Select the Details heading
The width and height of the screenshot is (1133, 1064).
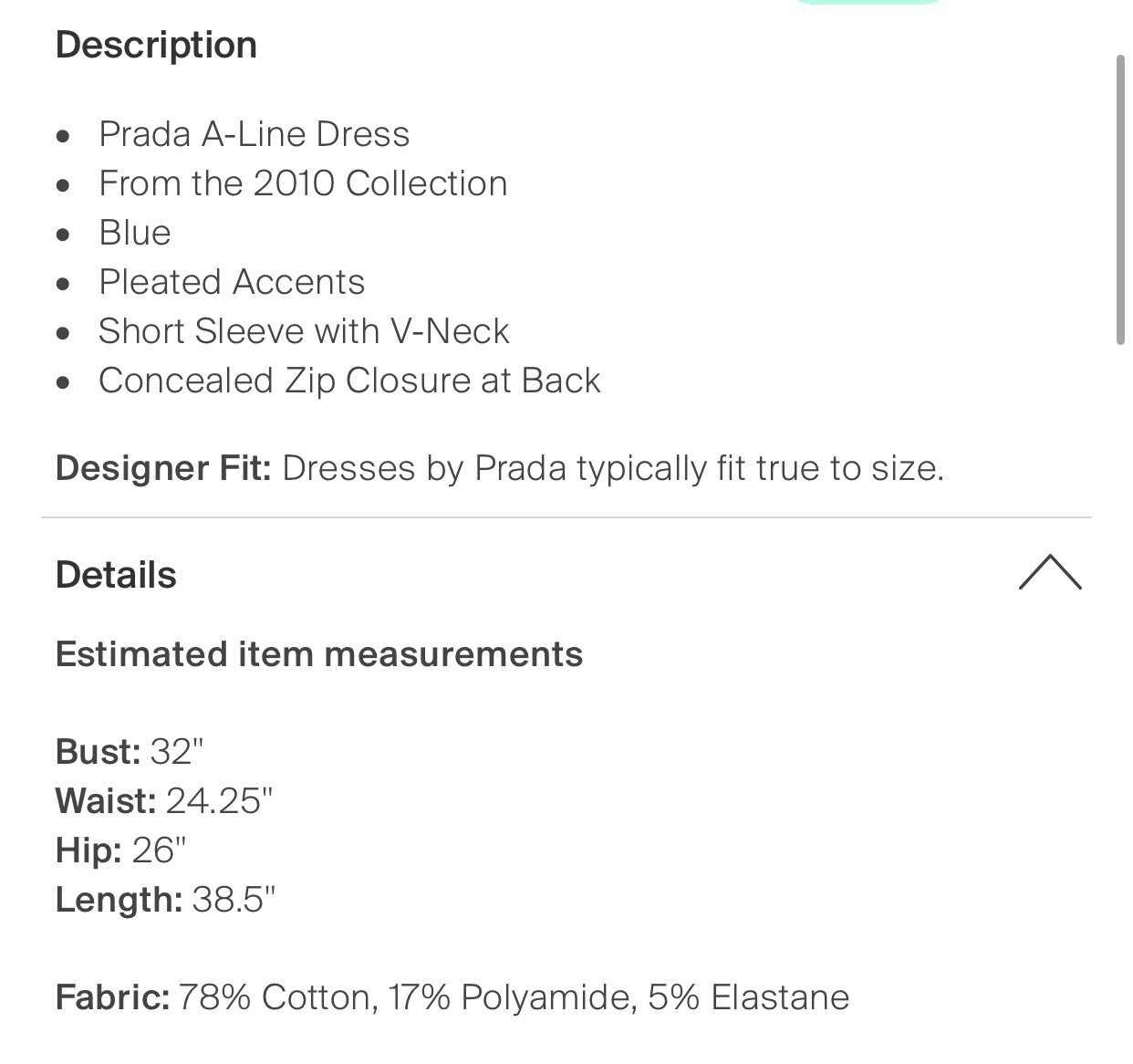[115, 575]
